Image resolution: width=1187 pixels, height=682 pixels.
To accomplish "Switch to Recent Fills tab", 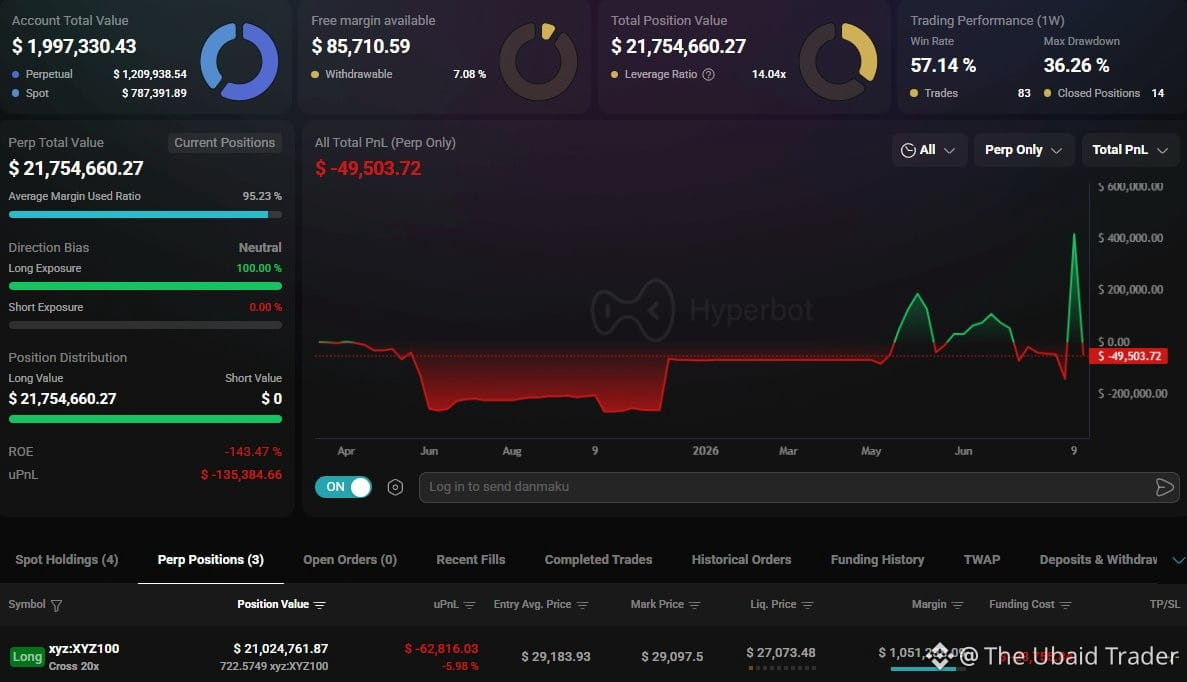I will pos(470,559).
